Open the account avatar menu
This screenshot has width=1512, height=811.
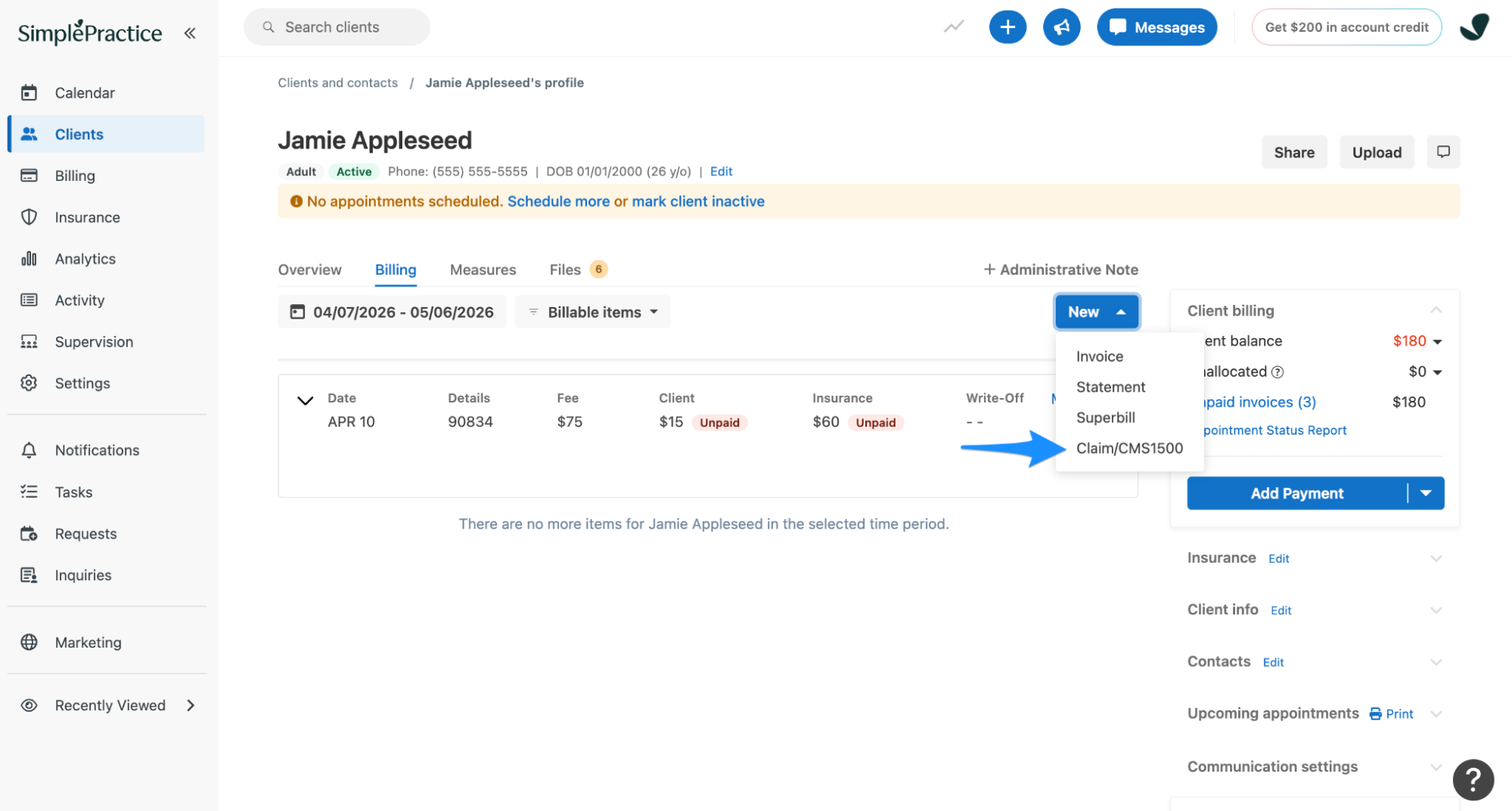tap(1474, 27)
